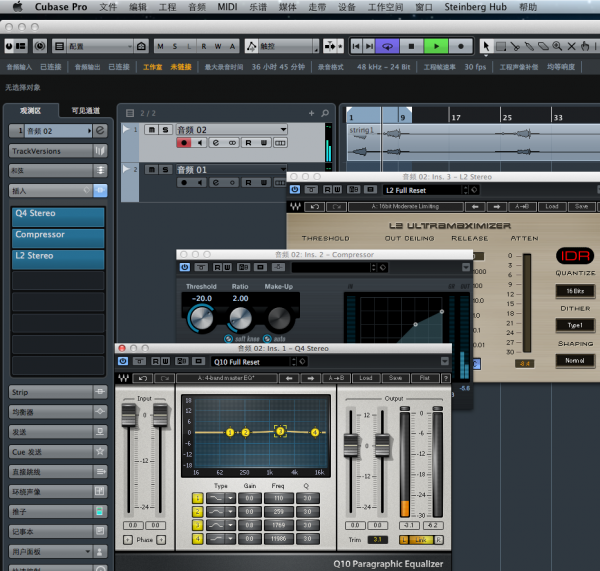Toggle EQ band 1 yellow enable button
Screen dimensions: 600x571
[x=197, y=498]
